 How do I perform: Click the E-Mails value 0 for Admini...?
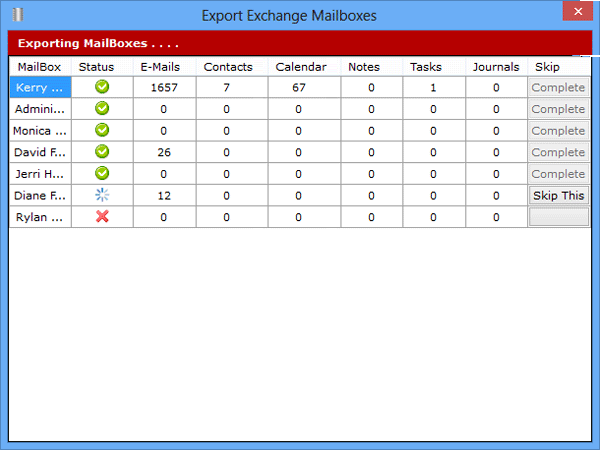click(x=164, y=109)
